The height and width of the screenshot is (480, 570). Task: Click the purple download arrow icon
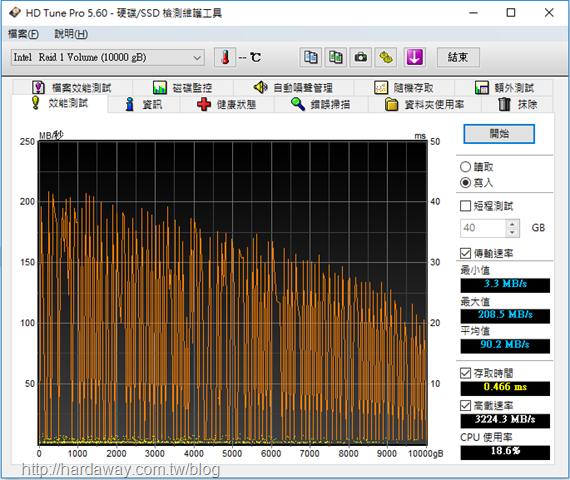tap(415, 57)
